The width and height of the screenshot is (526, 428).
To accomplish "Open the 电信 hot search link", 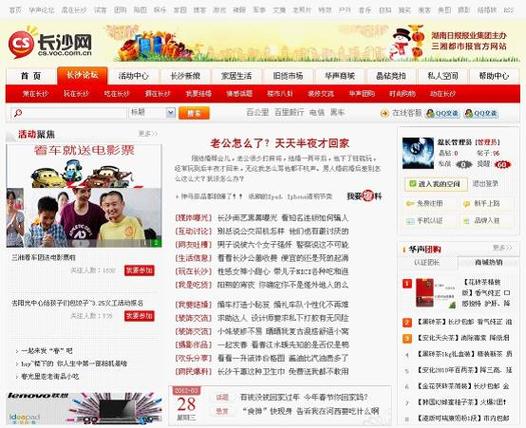I will (317, 113).
